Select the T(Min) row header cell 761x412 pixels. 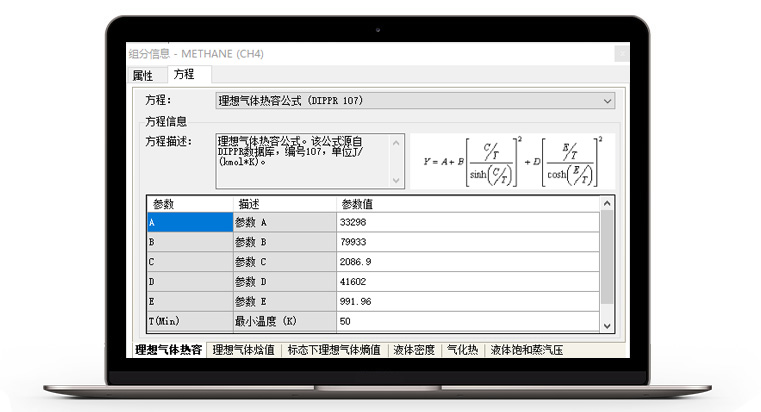tap(189, 322)
